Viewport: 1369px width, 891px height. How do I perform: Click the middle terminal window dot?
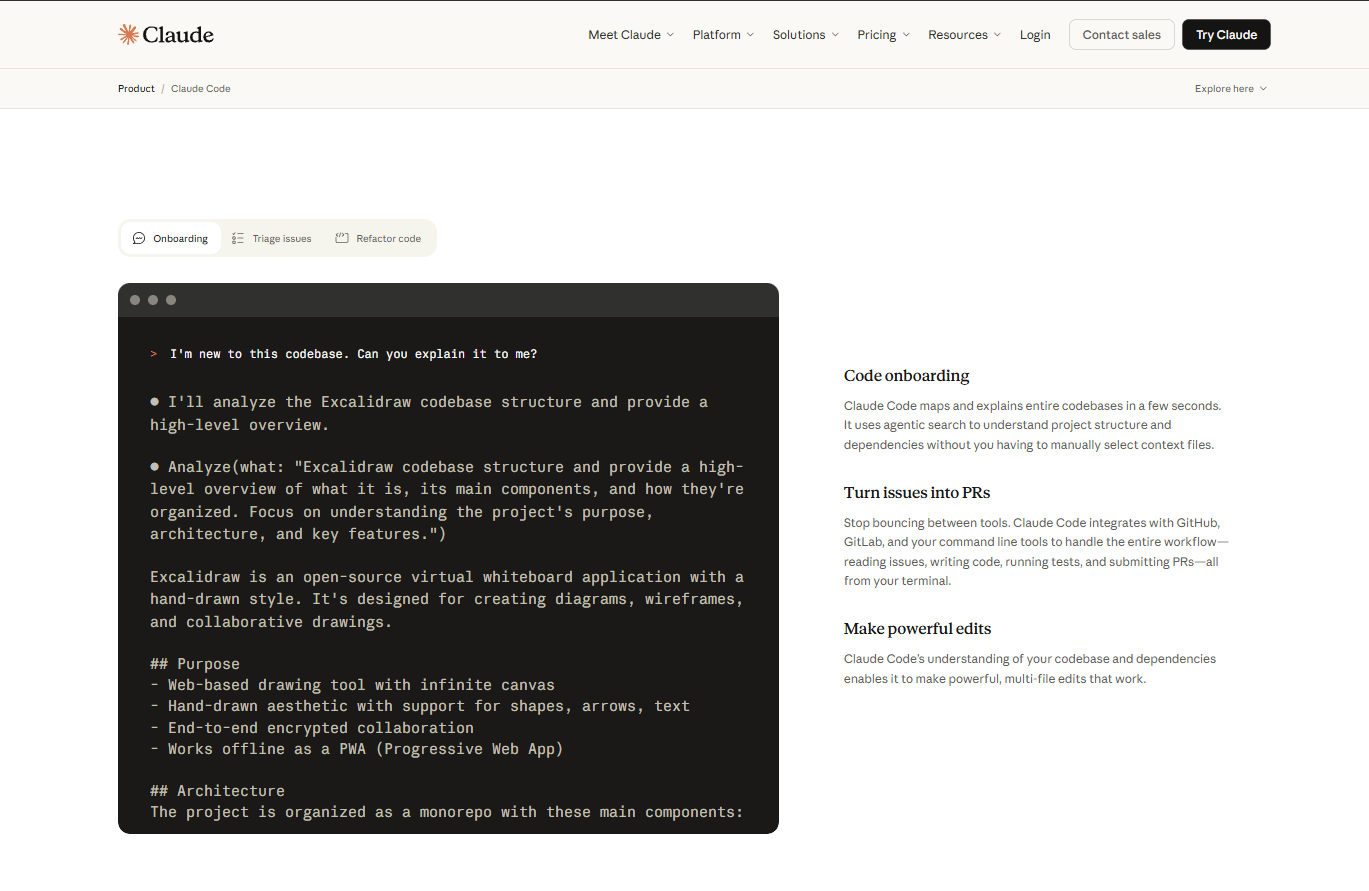[x=153, y=299]
